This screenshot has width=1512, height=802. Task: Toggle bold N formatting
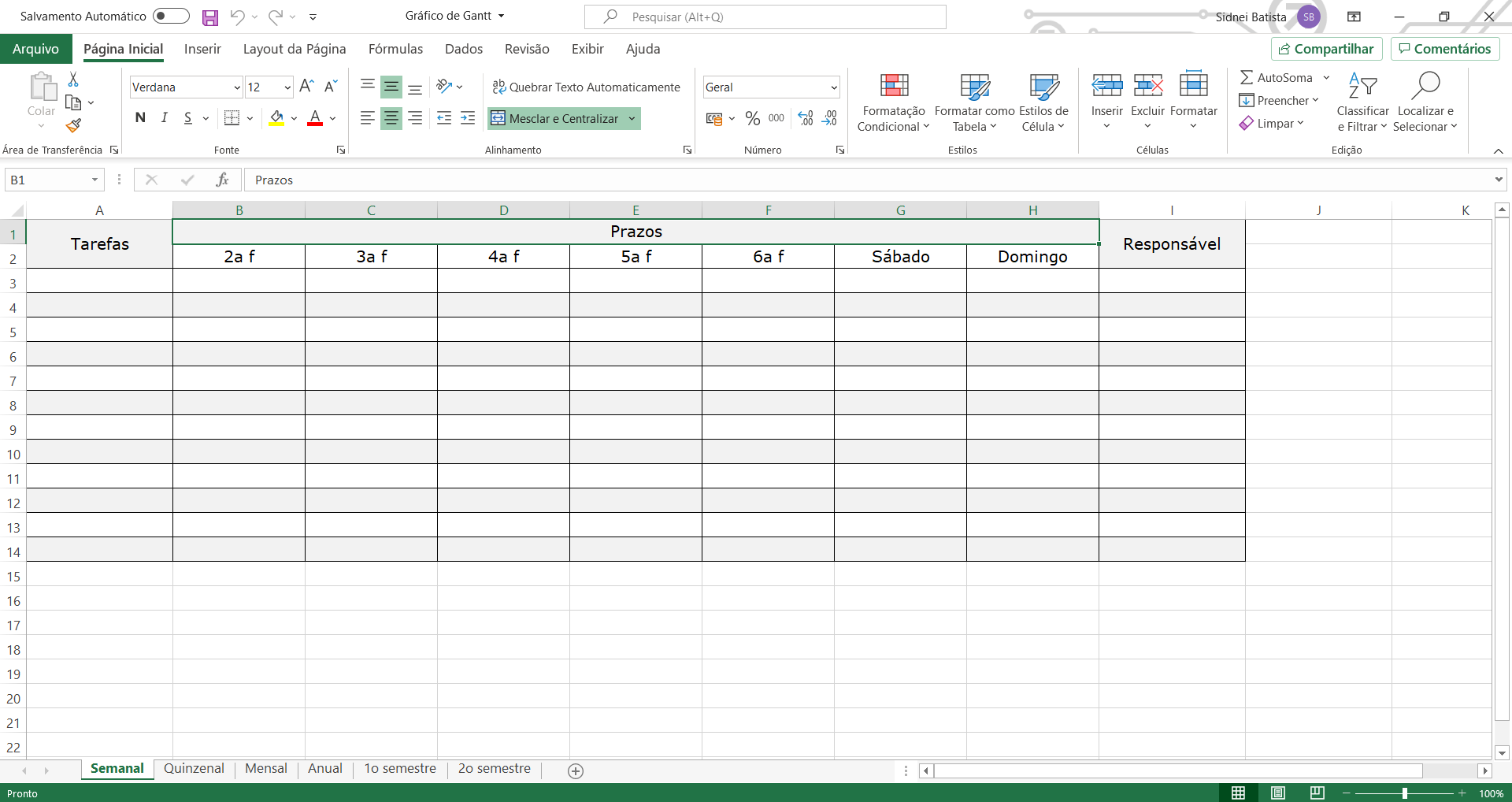pos(140,118)
